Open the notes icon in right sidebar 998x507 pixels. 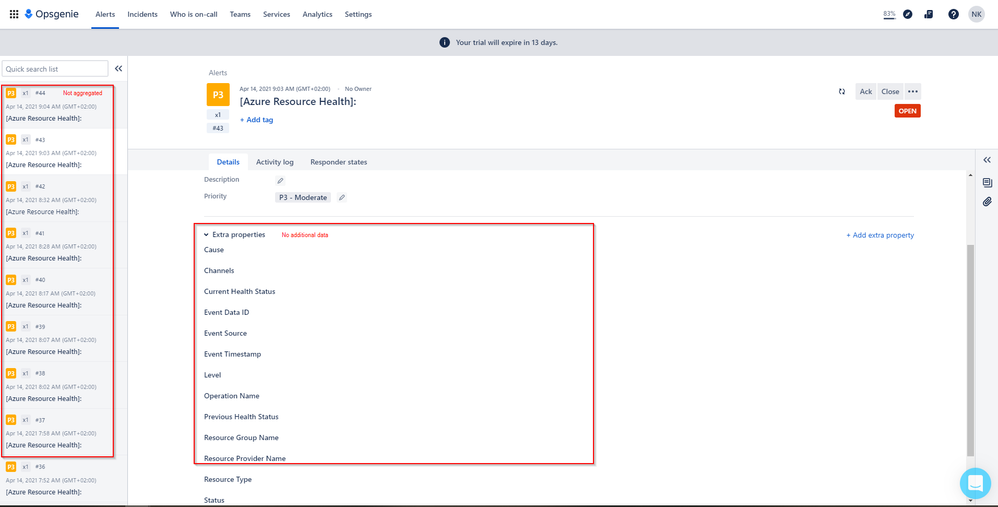click(x=987, y=183)
